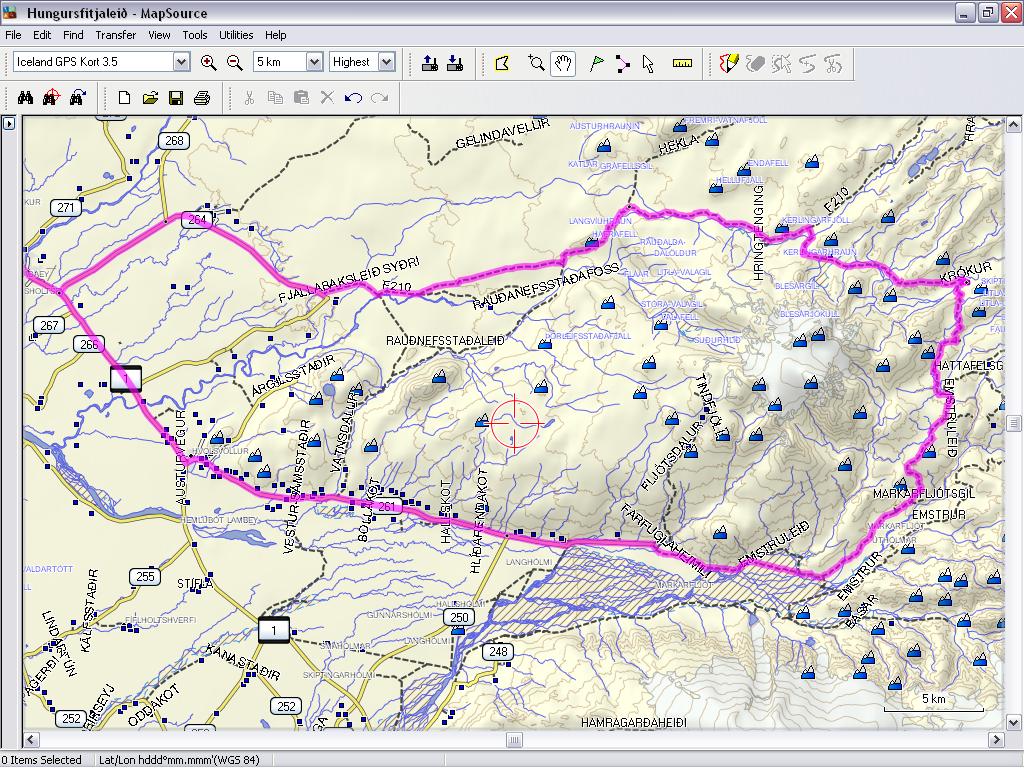
Task: Expand the 5 km zoom scale dropdown
Action: coord(313,62)
